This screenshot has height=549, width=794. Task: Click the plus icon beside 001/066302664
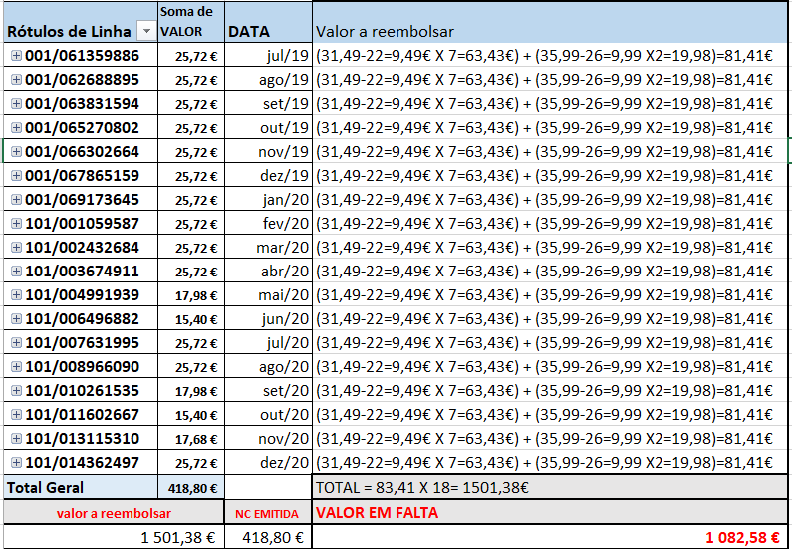(16, 152)
